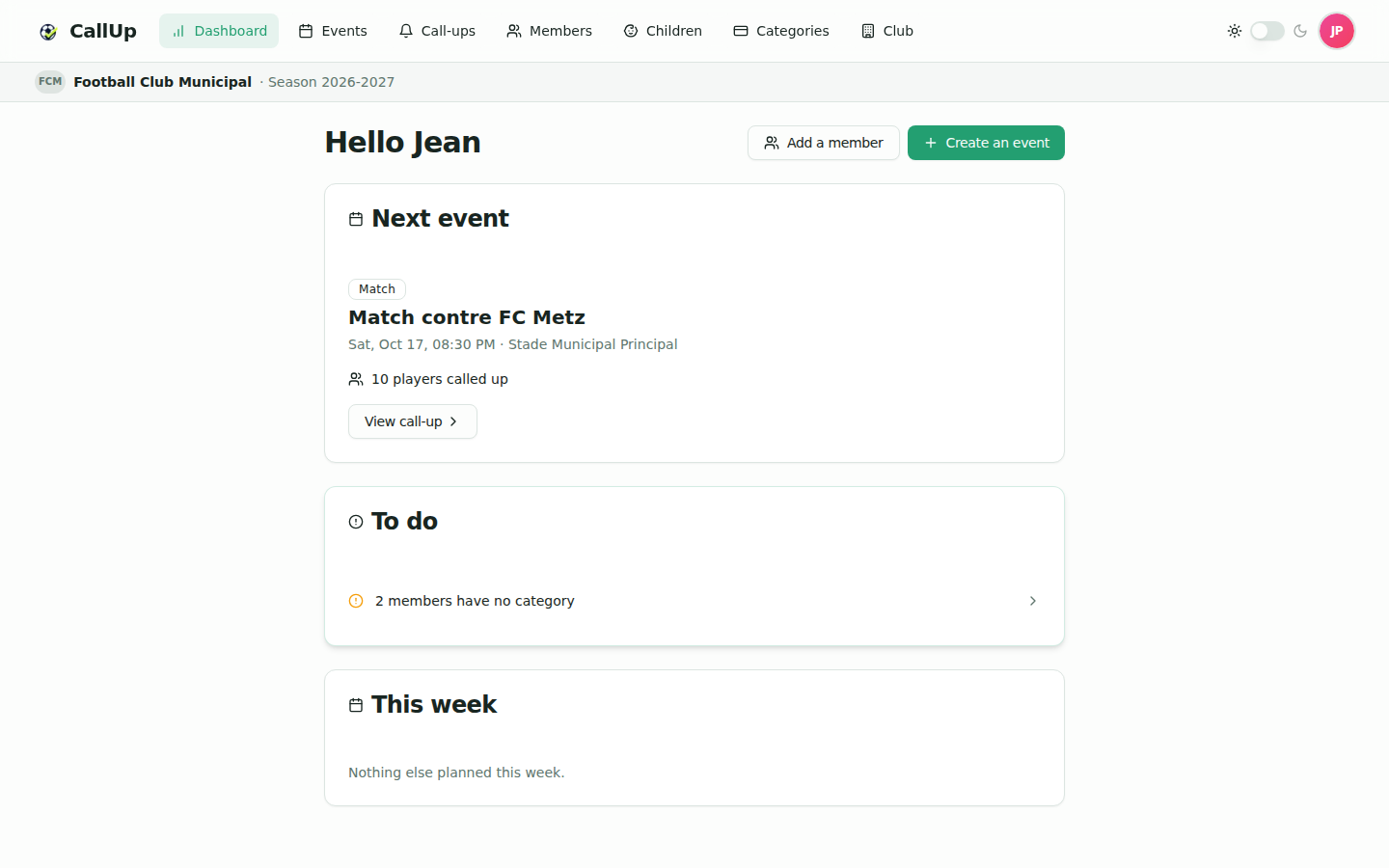Open the Call-ups nav tab

coord(437,31)
